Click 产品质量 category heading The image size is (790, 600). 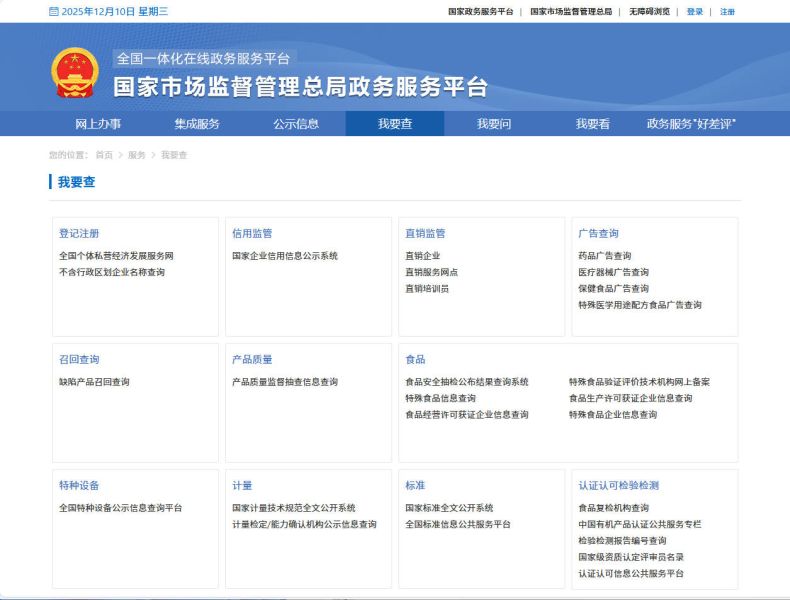tap(252, 359)
